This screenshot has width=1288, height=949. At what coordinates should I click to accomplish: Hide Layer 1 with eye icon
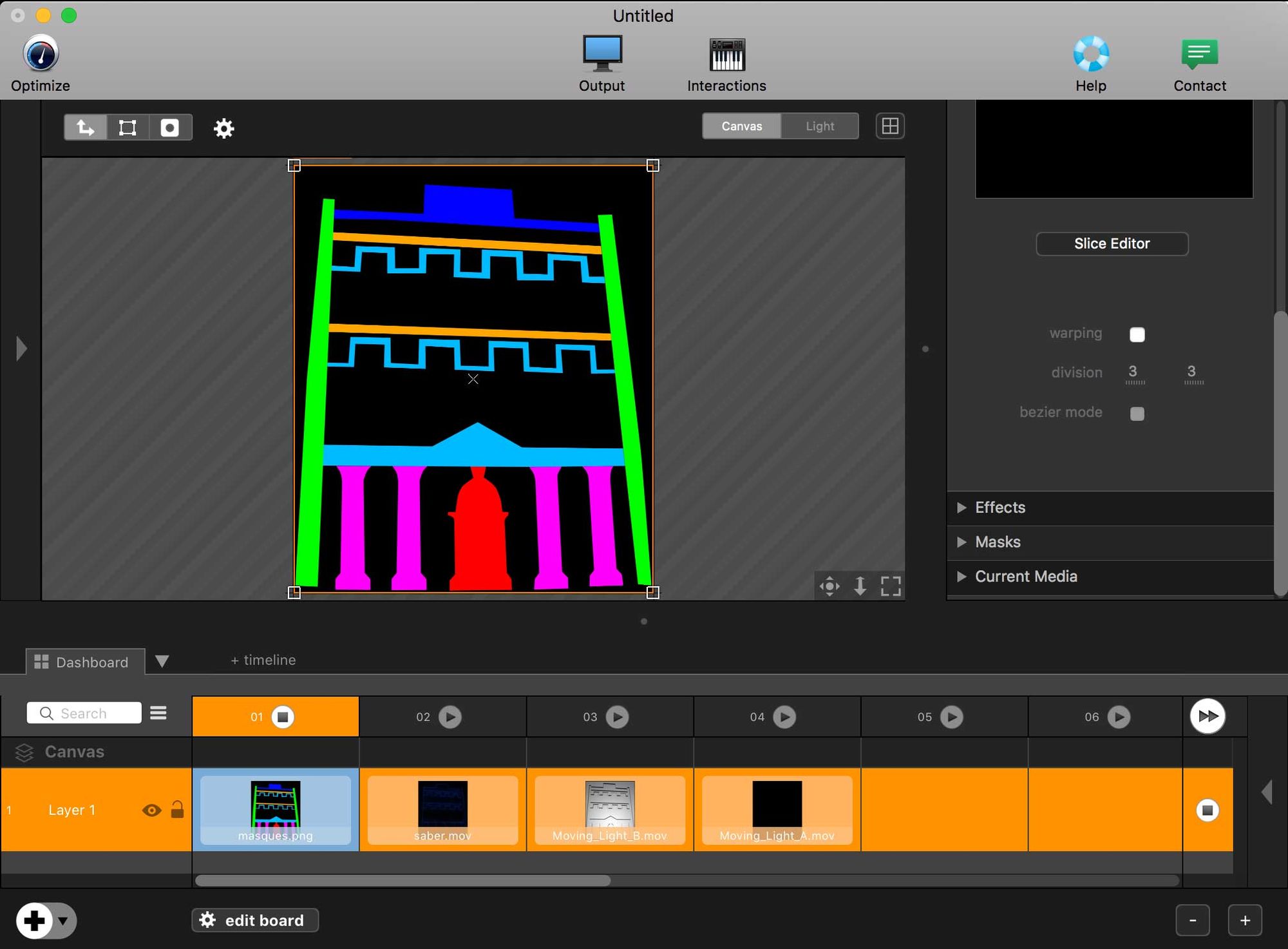click(151, 810)
